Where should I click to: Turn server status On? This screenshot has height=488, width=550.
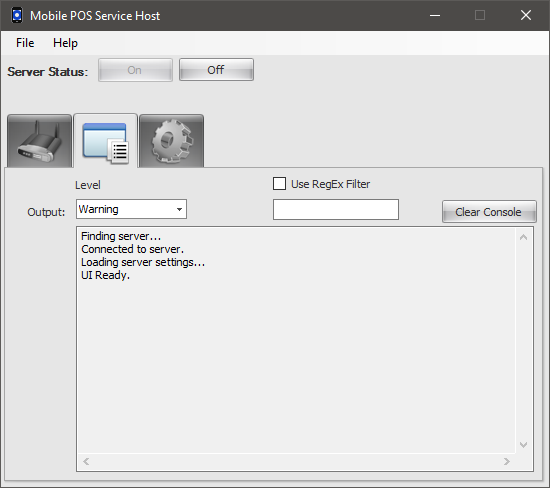click(135, 70)
